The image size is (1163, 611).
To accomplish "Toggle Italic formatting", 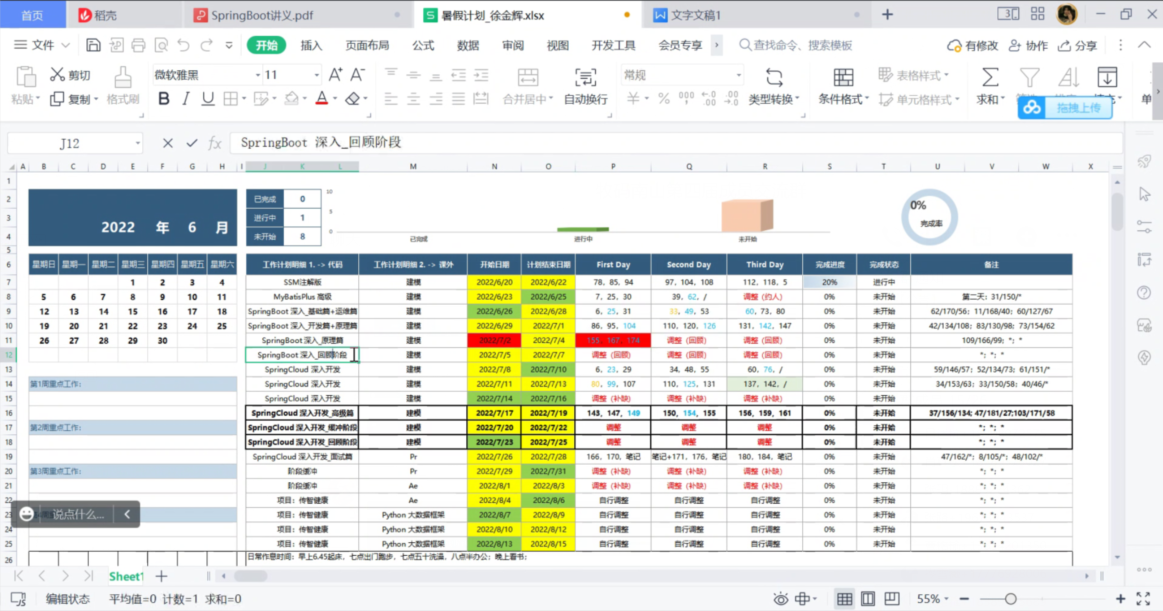I will point(186,99).
